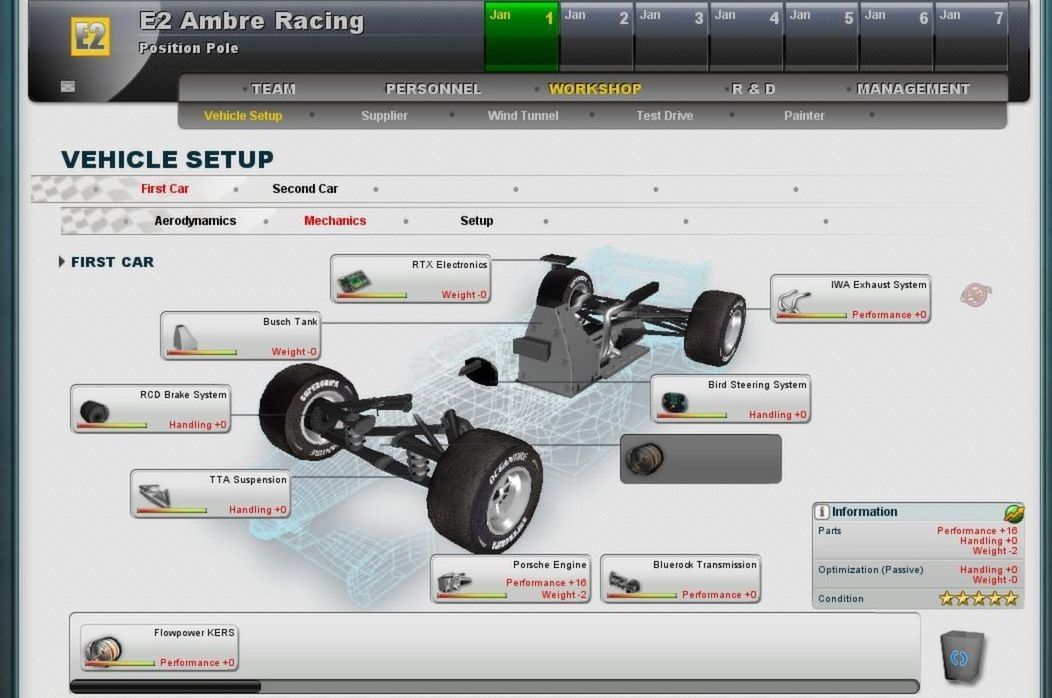
Task: Open the PERSONNEL menu
Action: click(433, 89)
